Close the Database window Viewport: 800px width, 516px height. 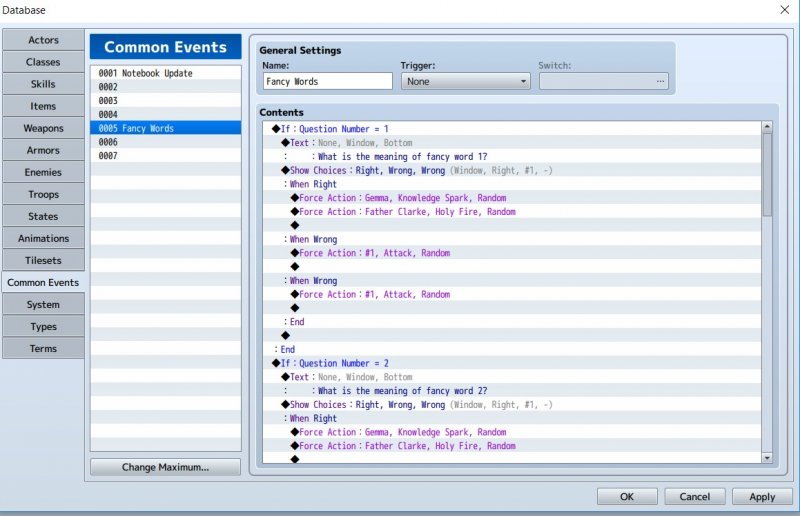[785, 10]
